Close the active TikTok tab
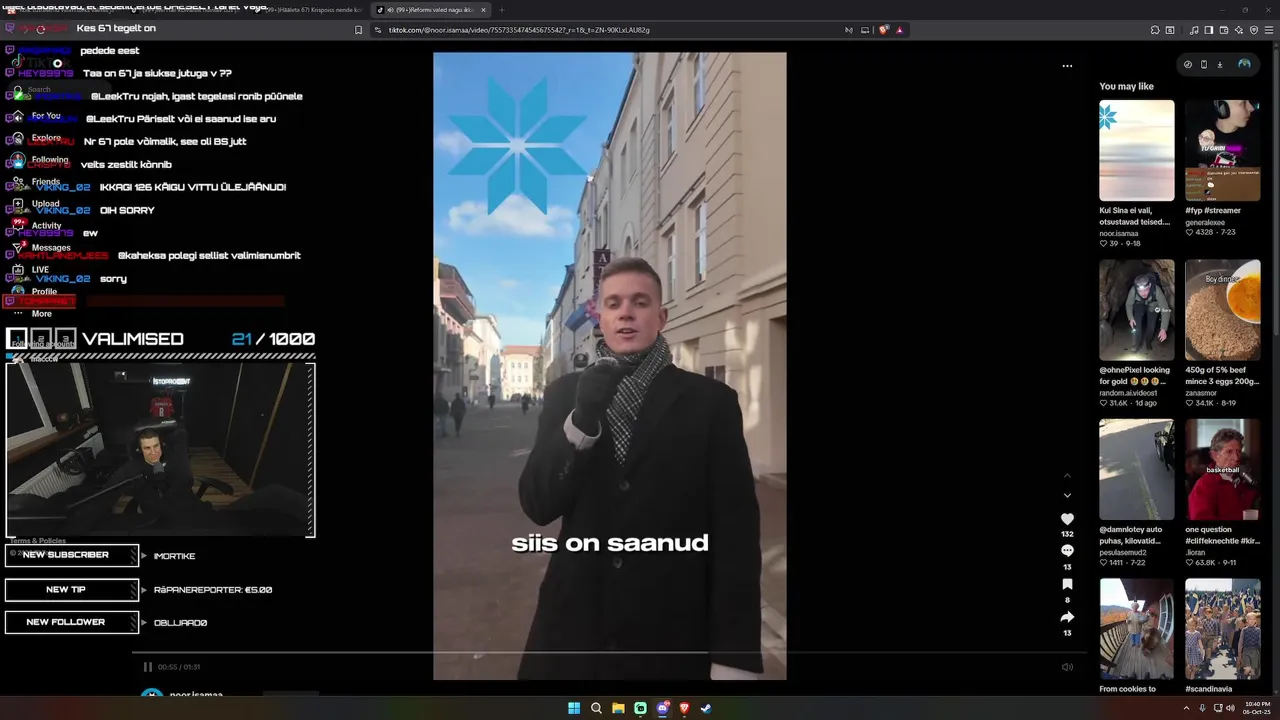The width and height of the screenshot is (1280, 720). point(483,10)
